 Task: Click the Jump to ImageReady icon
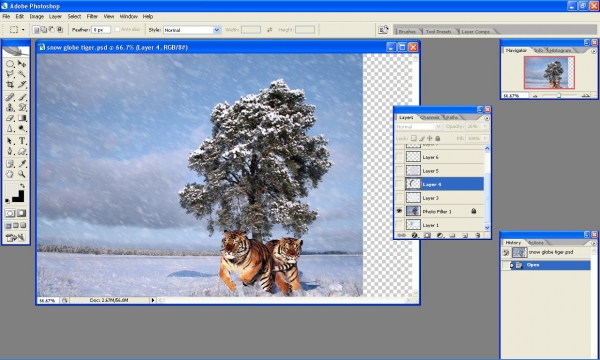click(x=16, y=238)
